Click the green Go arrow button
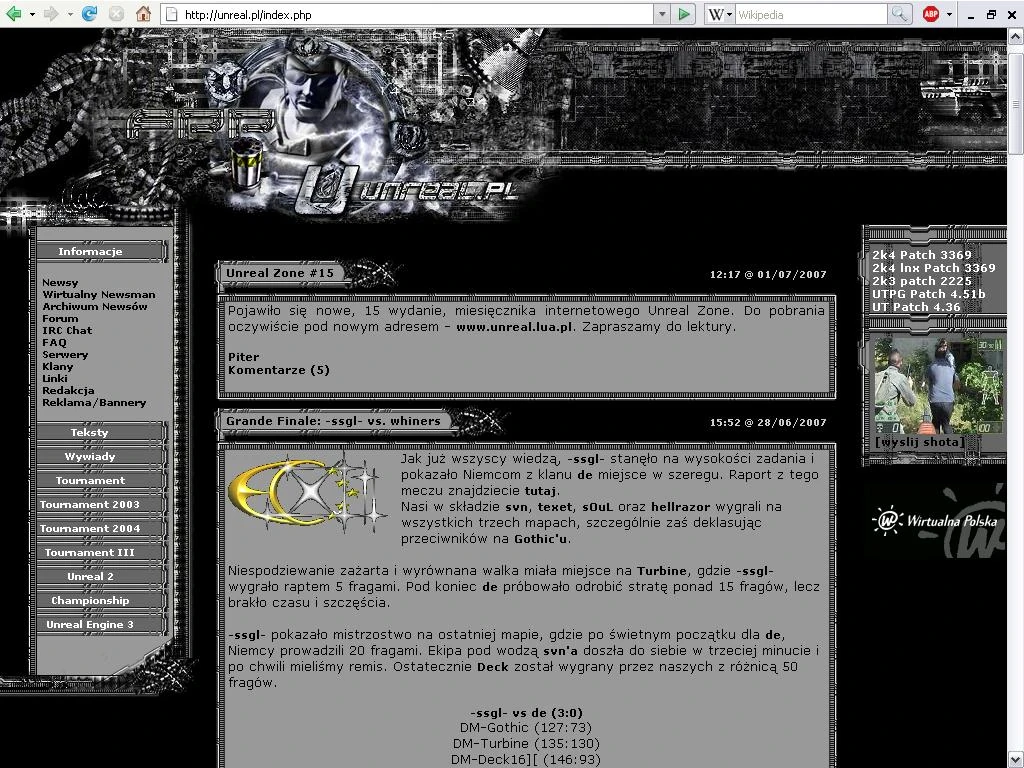 [x=684, y=14]
